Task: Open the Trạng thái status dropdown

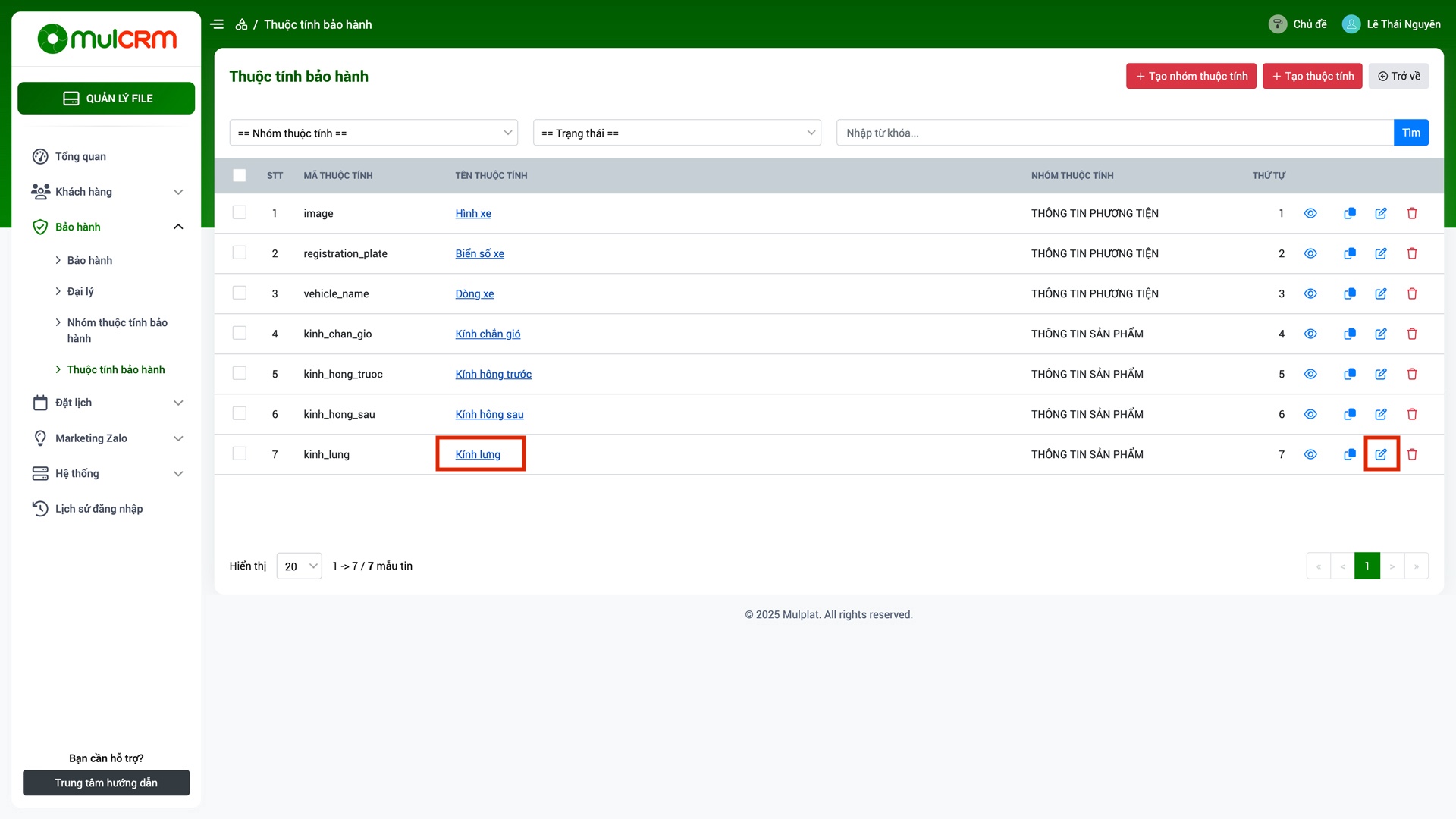Action: pos(677,133)
